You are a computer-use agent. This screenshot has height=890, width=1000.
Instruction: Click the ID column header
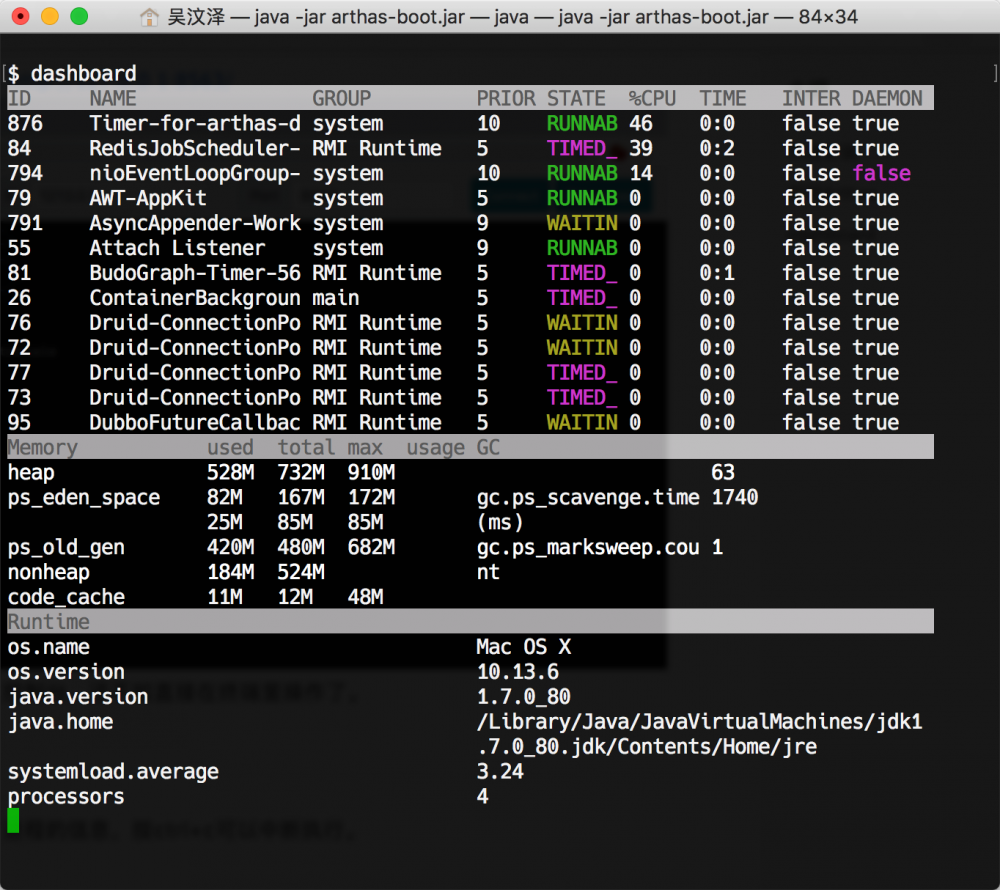click(x=19, y=98)
